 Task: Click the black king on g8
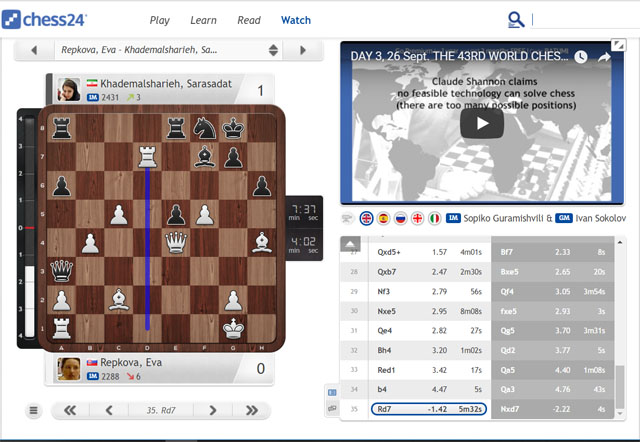(233, 128)
